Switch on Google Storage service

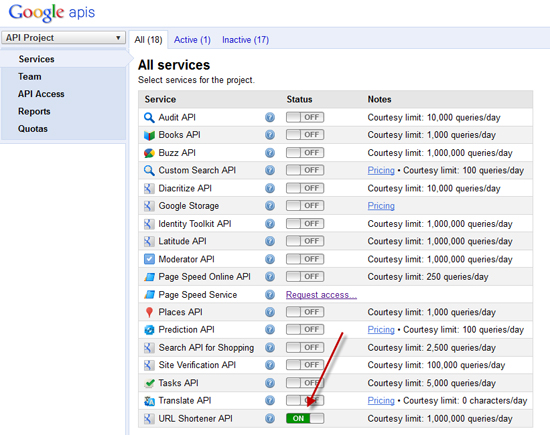tap(305, 206)
